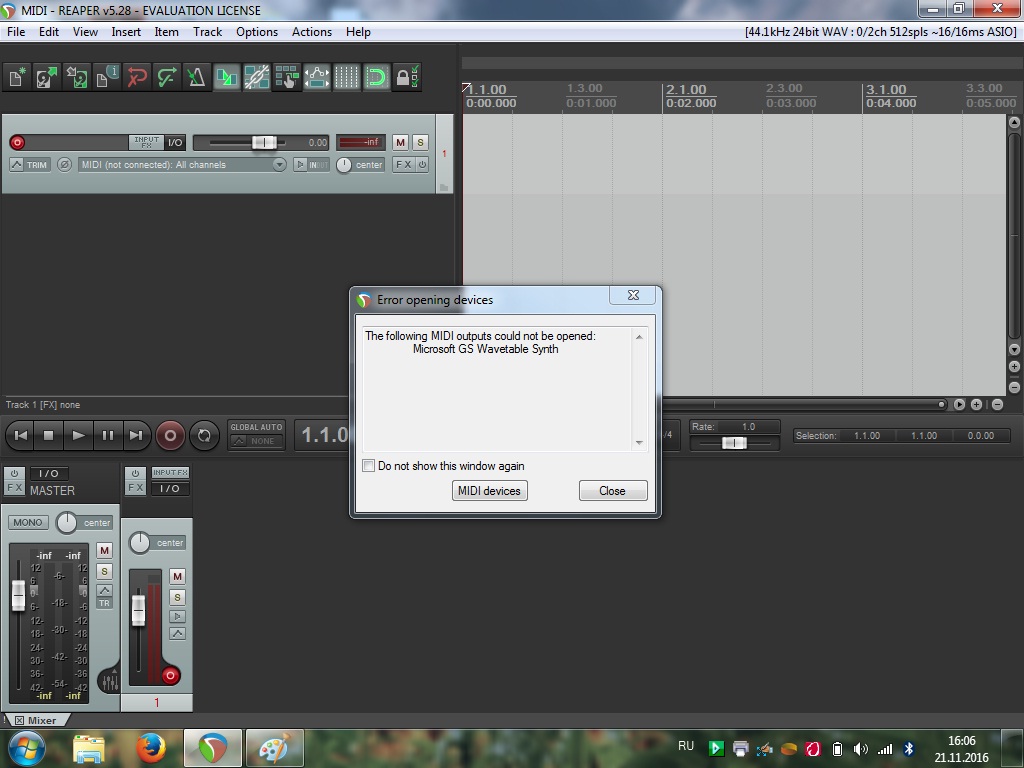The image size is (1024, 768).
Task: Toggle move envelope points with items
Action: coord(317,77)
